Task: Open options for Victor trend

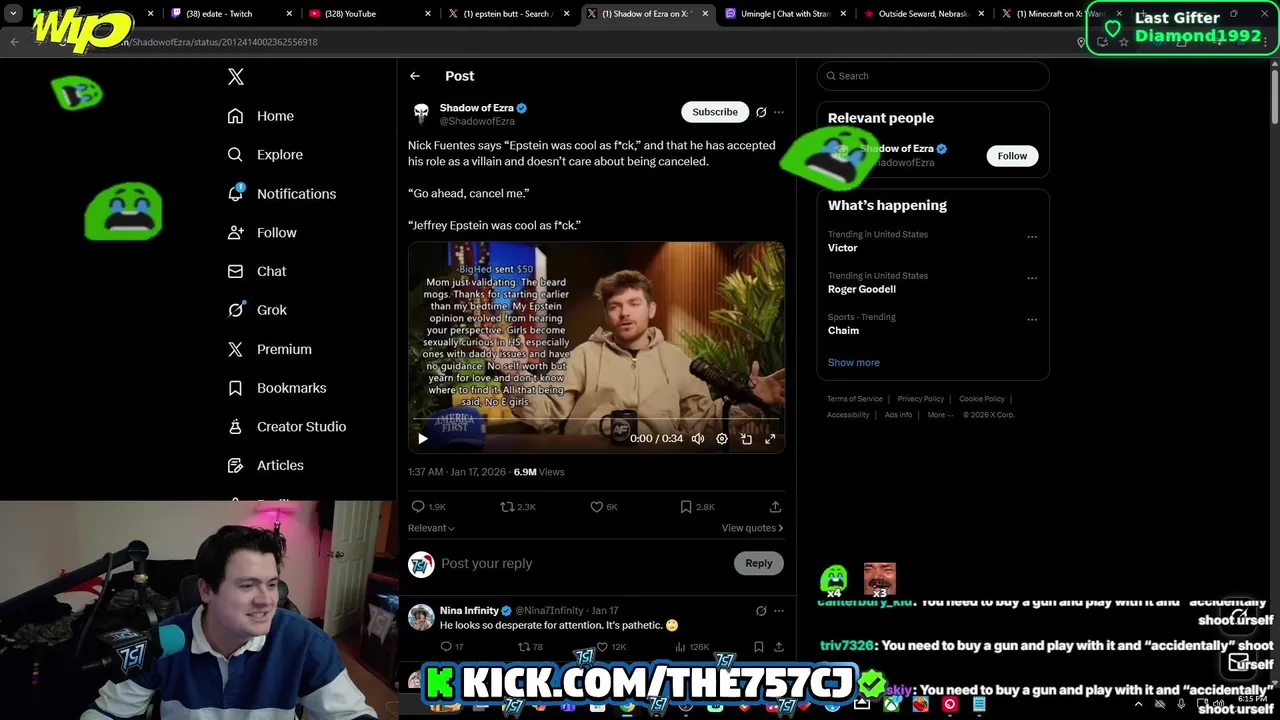Action: [x=1032, y=237]
